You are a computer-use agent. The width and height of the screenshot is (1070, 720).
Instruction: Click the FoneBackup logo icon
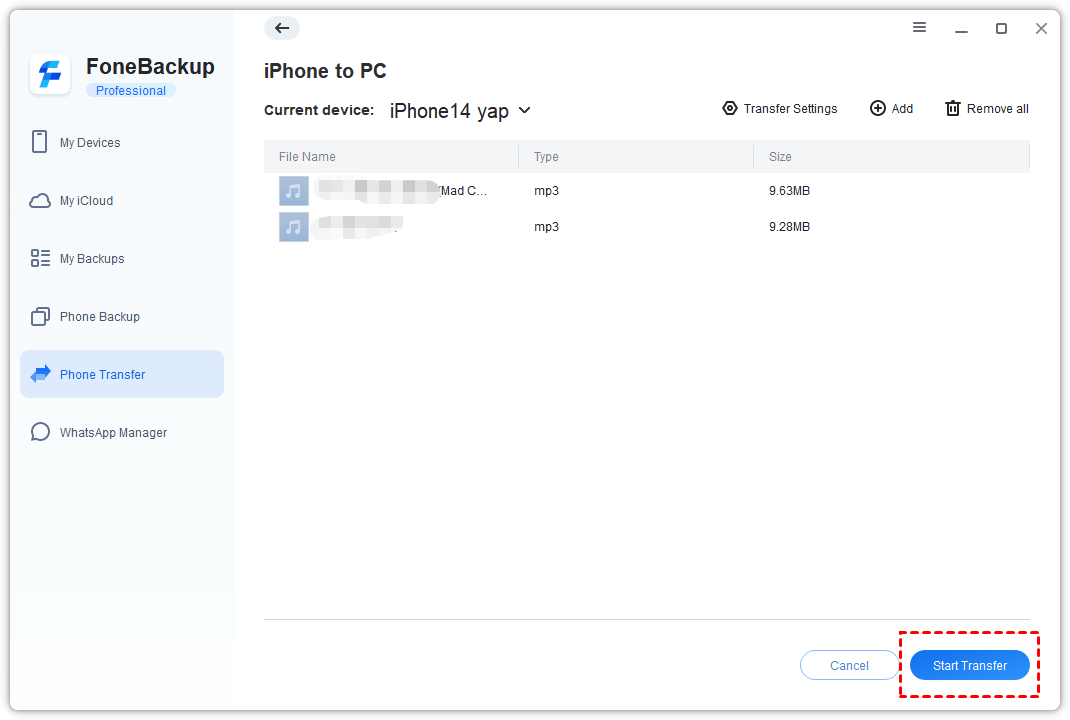(x=50, y=75)
